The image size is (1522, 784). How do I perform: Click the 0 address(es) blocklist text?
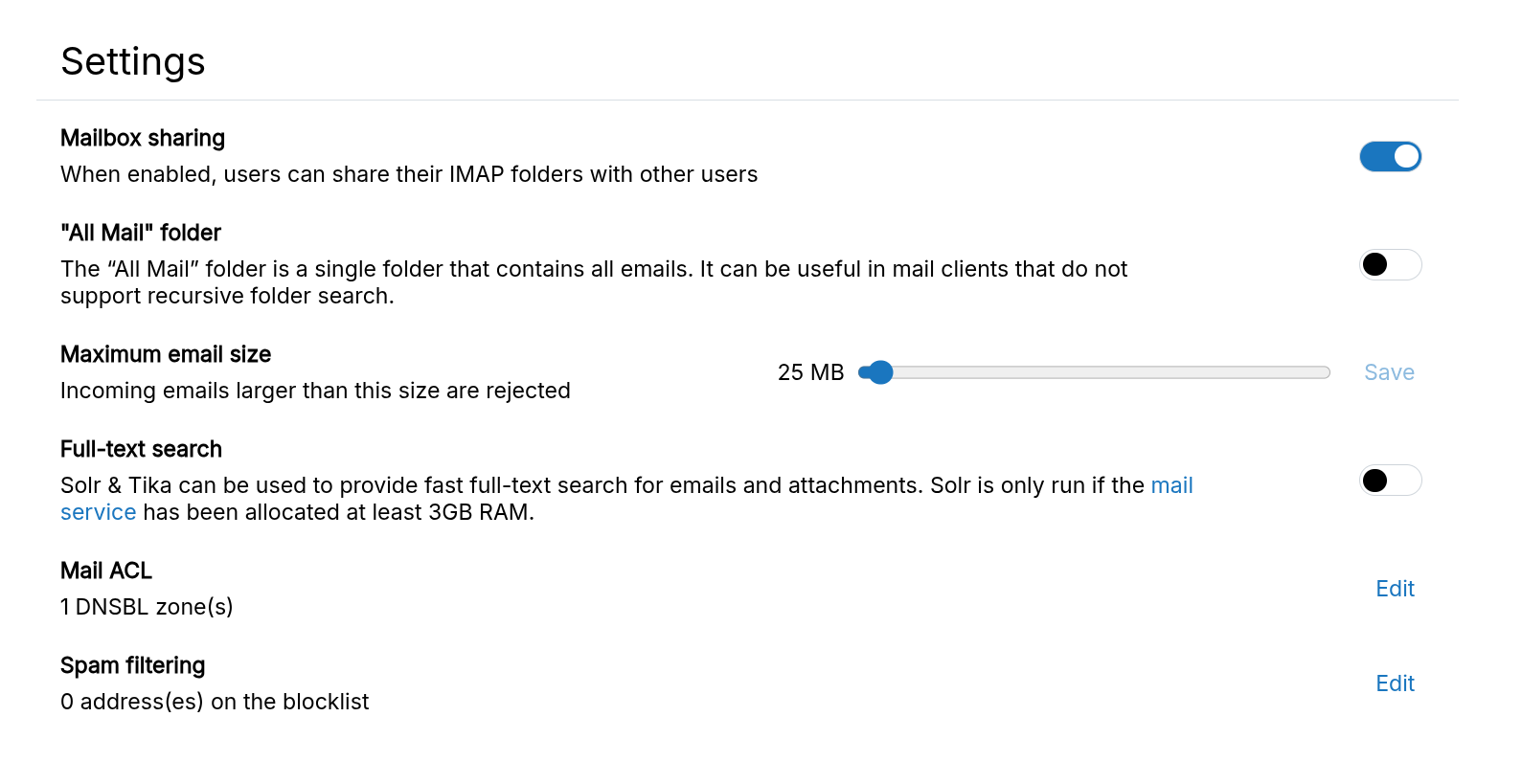tap(215, 701)
